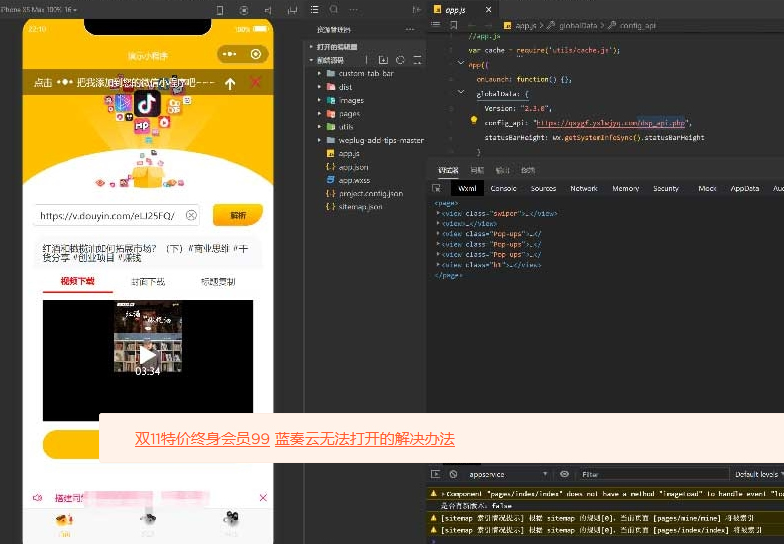This screenshot has height=544, width=784.
Task: Close the app.js editor tab
Action: [x=488, y=10]
